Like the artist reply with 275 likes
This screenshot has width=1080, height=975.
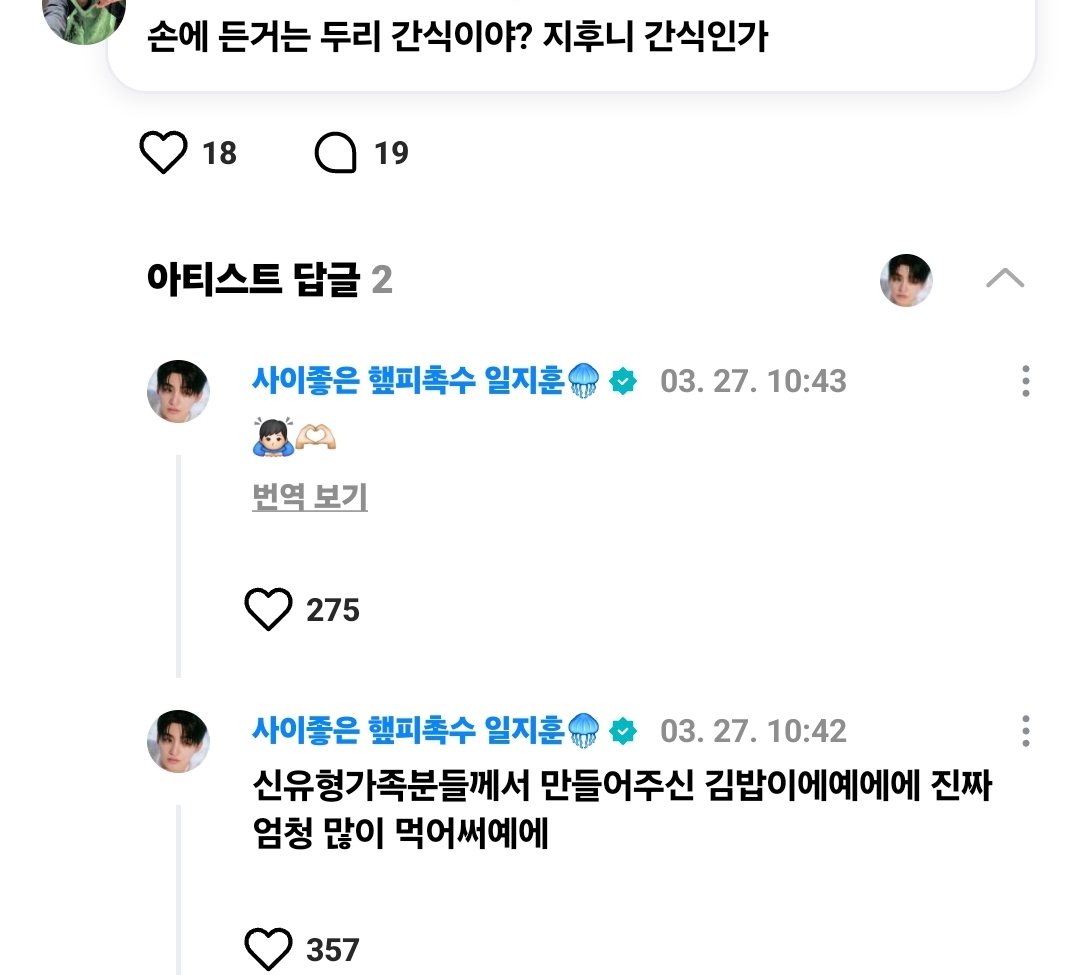click(268, 610)
